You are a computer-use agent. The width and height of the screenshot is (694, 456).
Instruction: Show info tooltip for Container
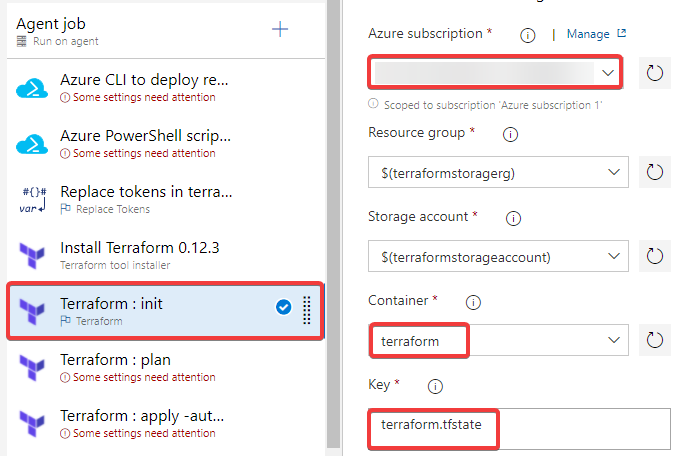click(473, 302)
